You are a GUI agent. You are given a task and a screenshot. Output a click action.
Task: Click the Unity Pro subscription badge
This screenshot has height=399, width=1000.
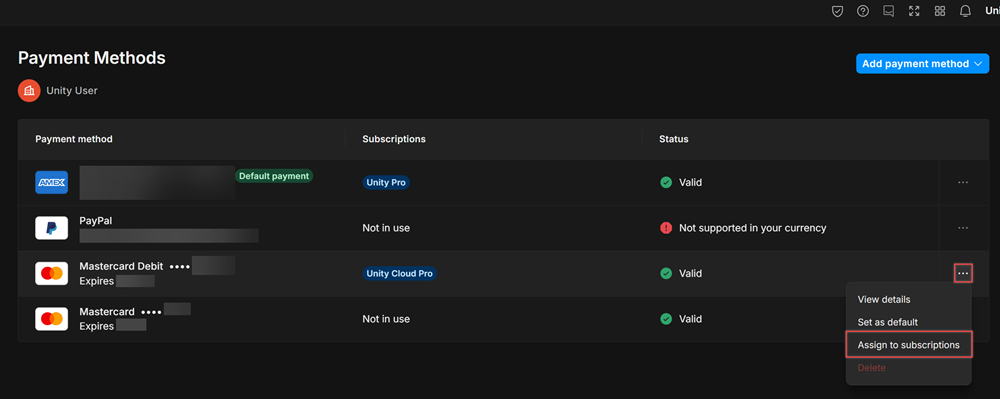click(x=386, y=182)
